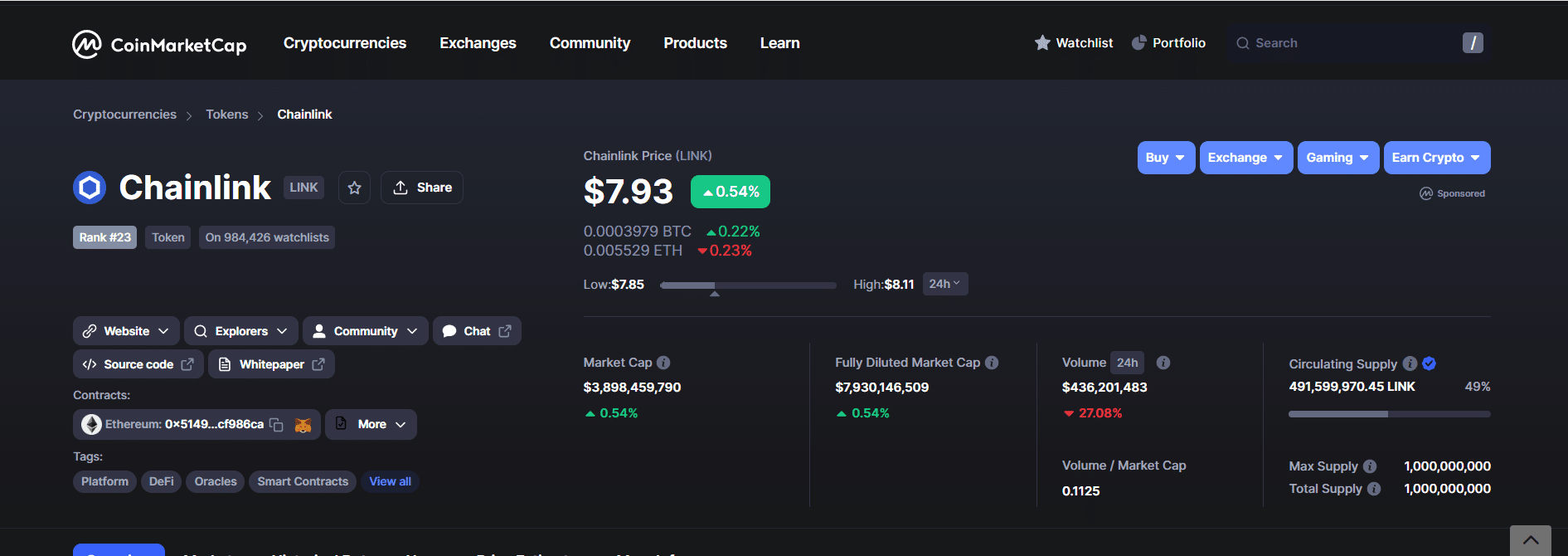
Task: Open the Chat external link
Action: click(x=477, y=331)
